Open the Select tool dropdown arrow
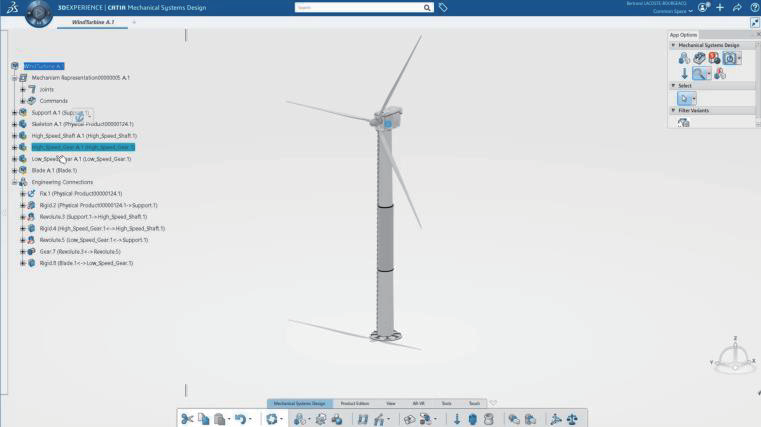This screenshot has width=761, height=427. [x=693, y=99]
